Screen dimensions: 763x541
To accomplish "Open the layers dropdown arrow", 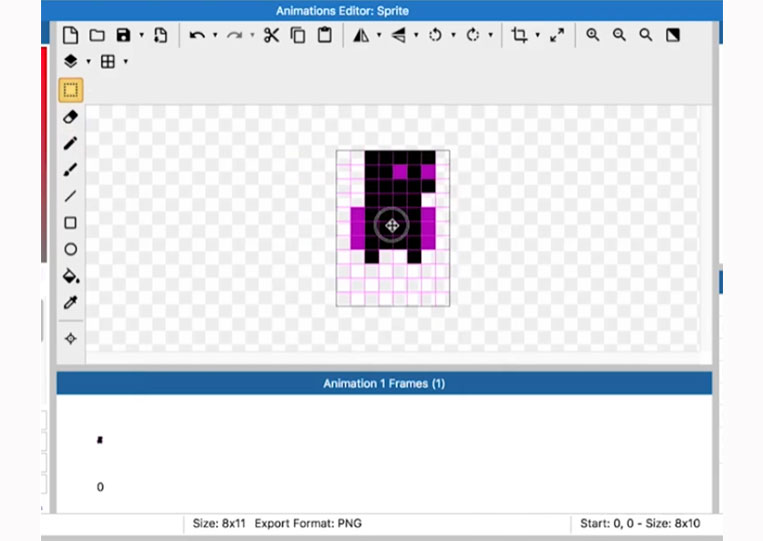I will (x=89, y=61).
